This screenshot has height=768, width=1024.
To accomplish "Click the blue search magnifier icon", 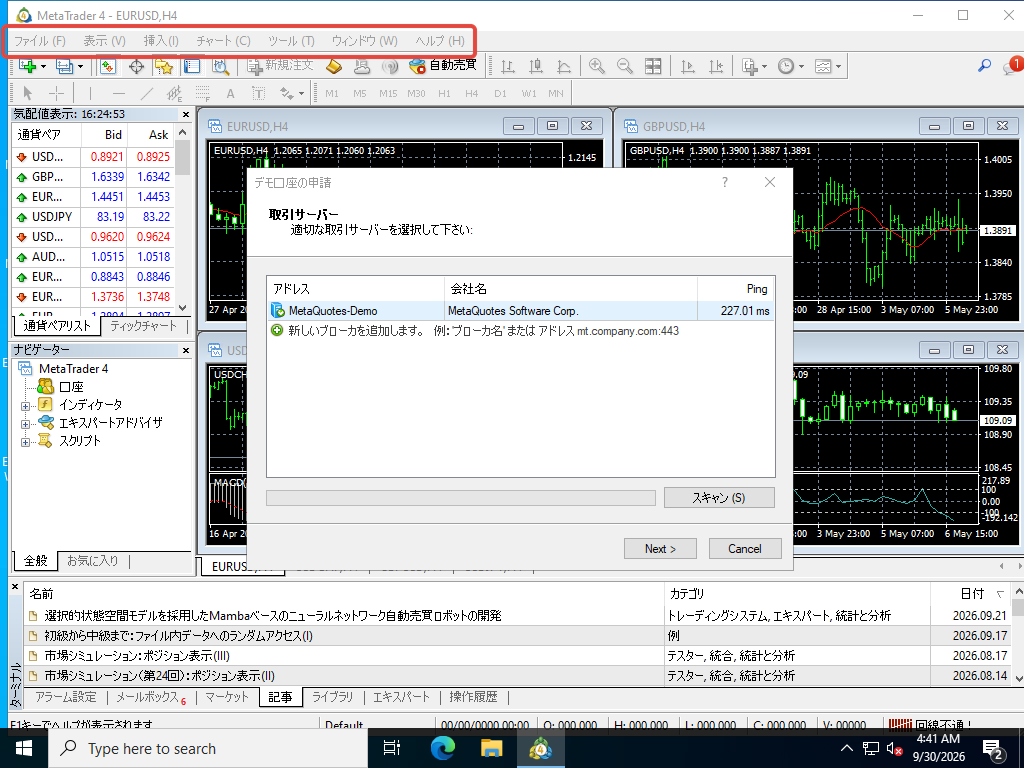I will point(984,65).
